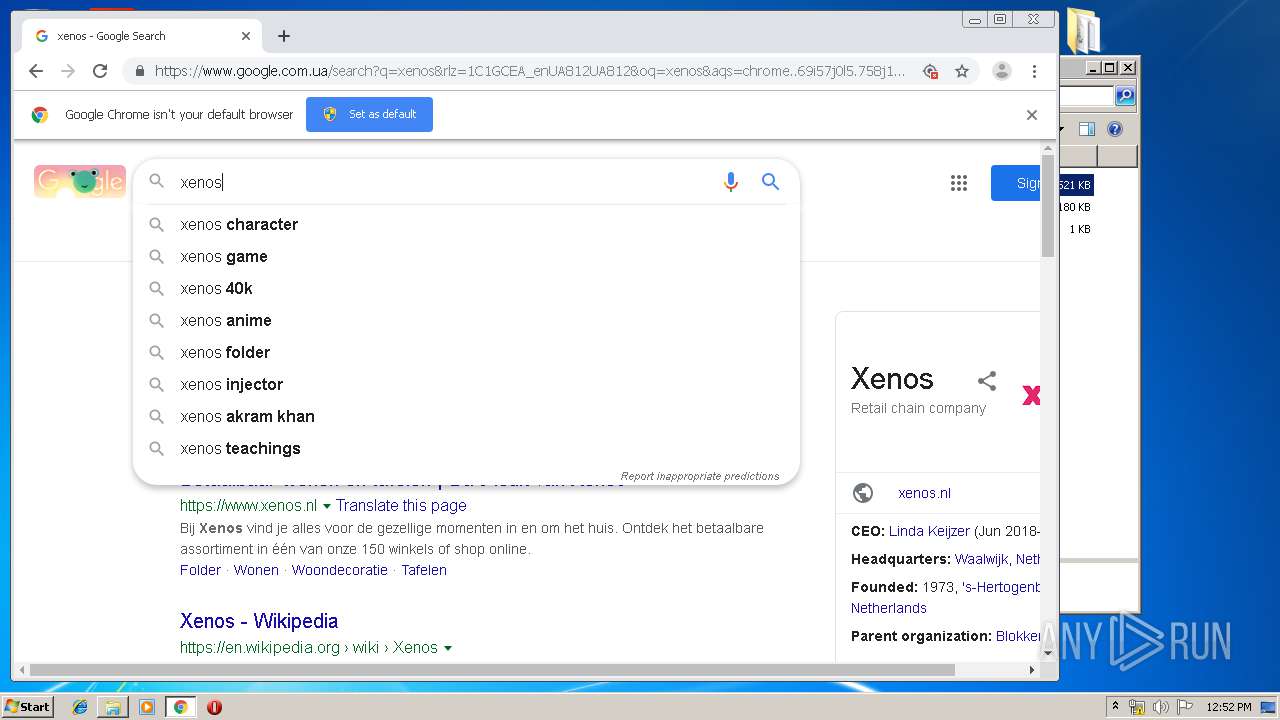This screenshot has width=1280, height=720.
Task: Open the Chrome profile avatar menu
Action: coord(1001,71)
